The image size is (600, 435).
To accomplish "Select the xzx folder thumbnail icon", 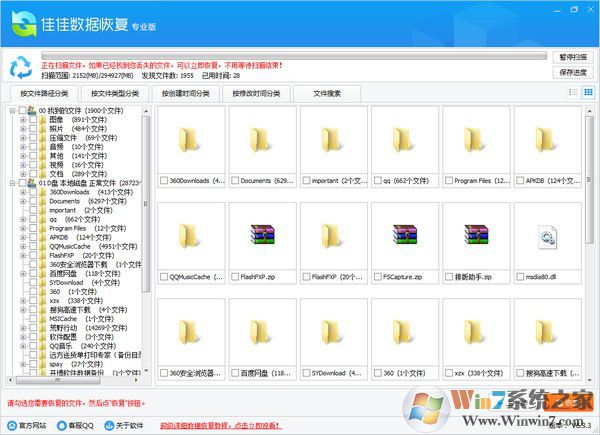I will click(x=475, y=332).
